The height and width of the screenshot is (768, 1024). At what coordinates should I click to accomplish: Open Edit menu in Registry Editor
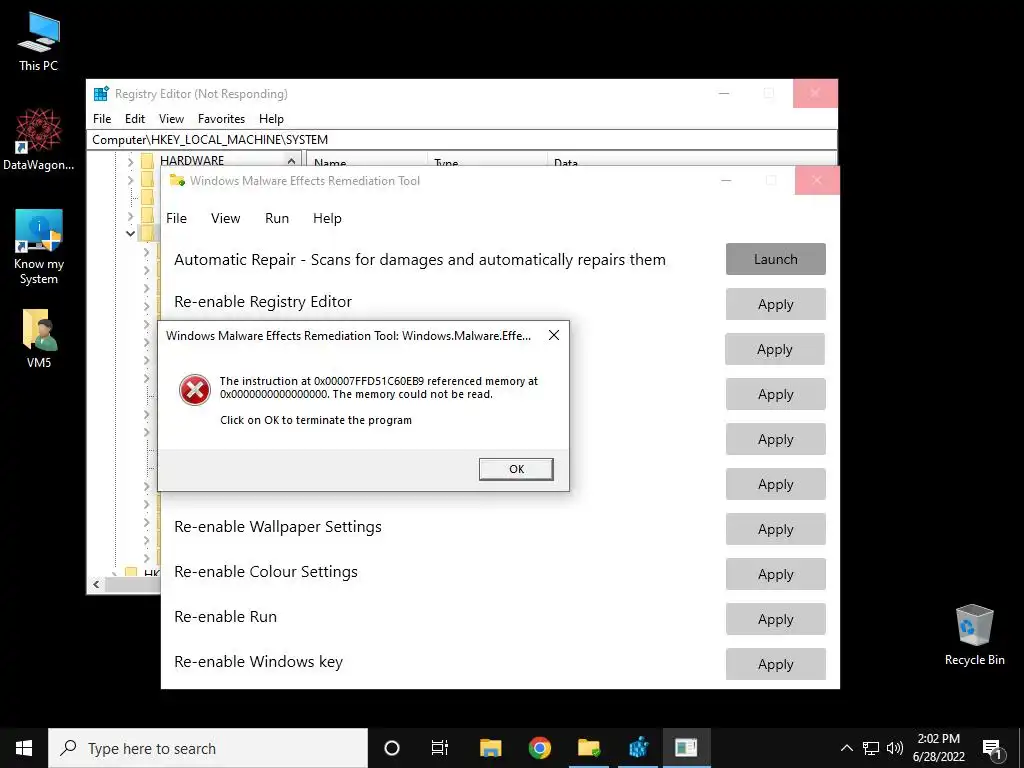pyautogui.click(x=135, y=118)
